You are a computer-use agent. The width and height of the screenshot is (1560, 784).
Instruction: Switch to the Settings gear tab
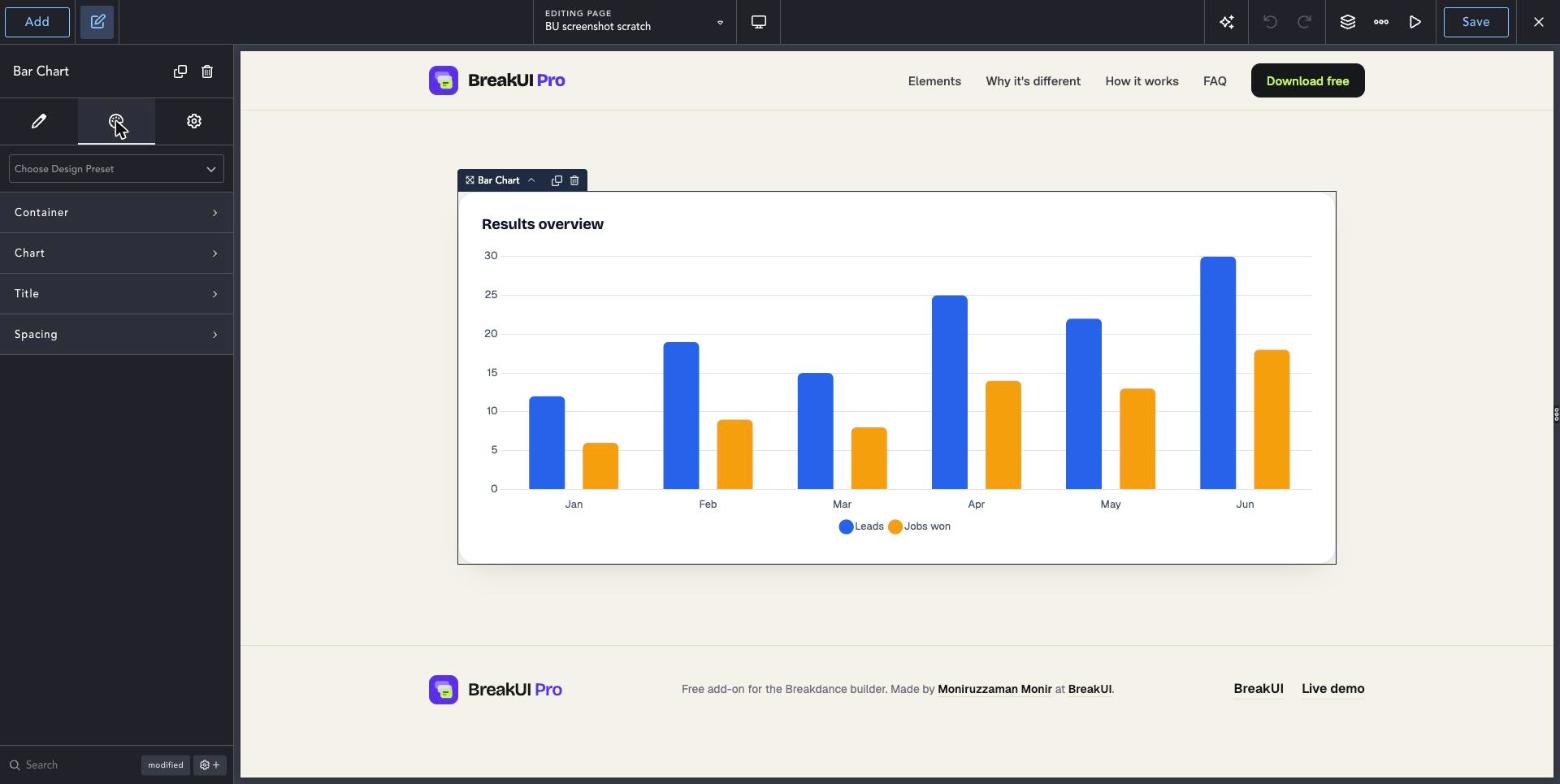194,121
